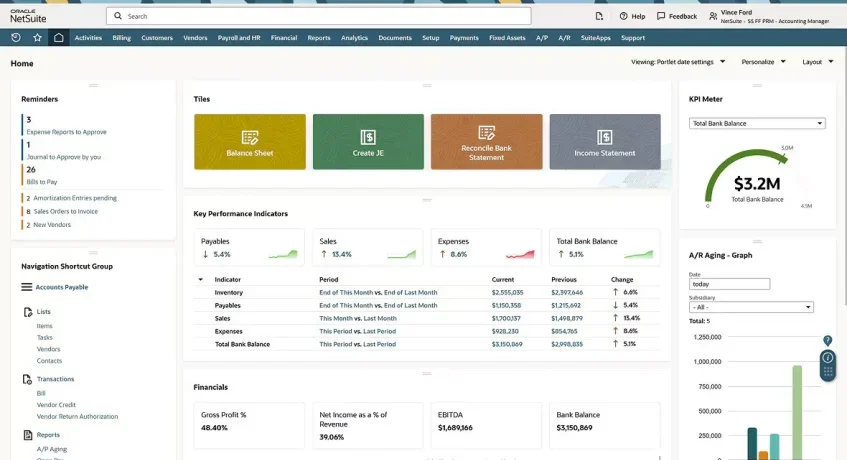The image size is (847, 460).
Task: Go to the Home icon
Action: click(58, 37)
